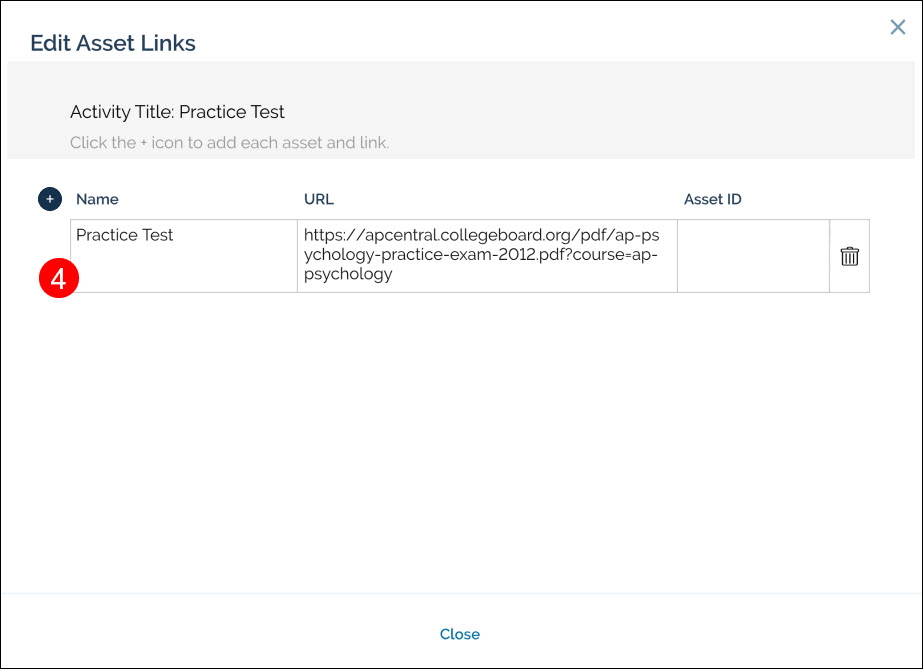This screenshot has height=669, width=923.
Task: Click the URL column header
Action: [318, 199]
